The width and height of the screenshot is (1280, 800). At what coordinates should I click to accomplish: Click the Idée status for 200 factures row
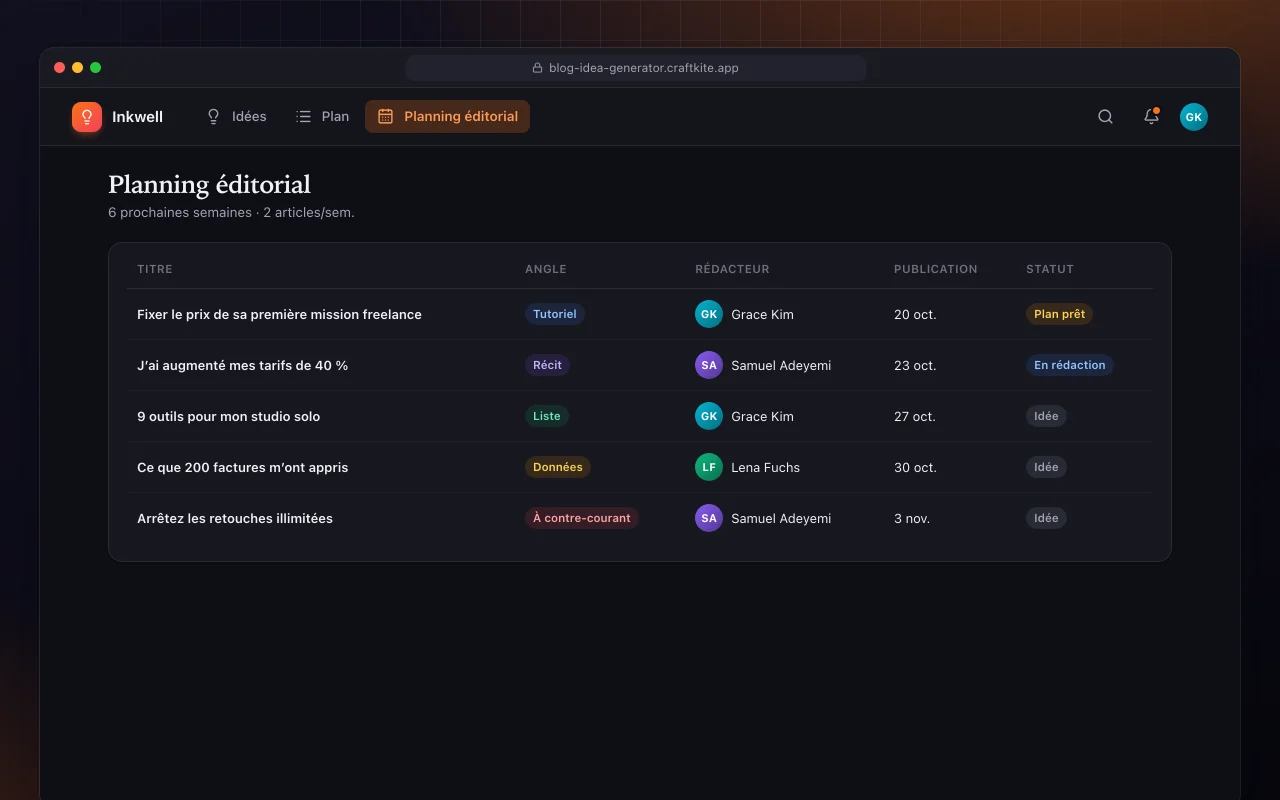(x=1046, y=467)
